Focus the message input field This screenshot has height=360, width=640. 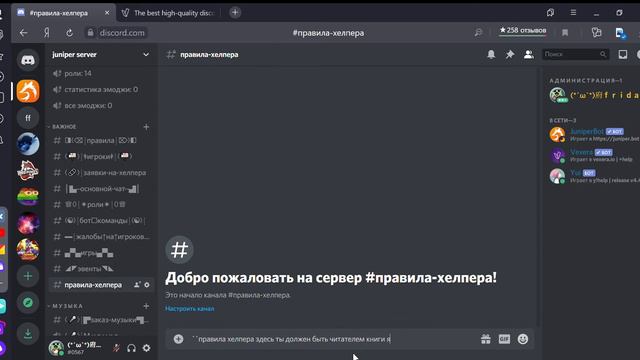[333, 339]
